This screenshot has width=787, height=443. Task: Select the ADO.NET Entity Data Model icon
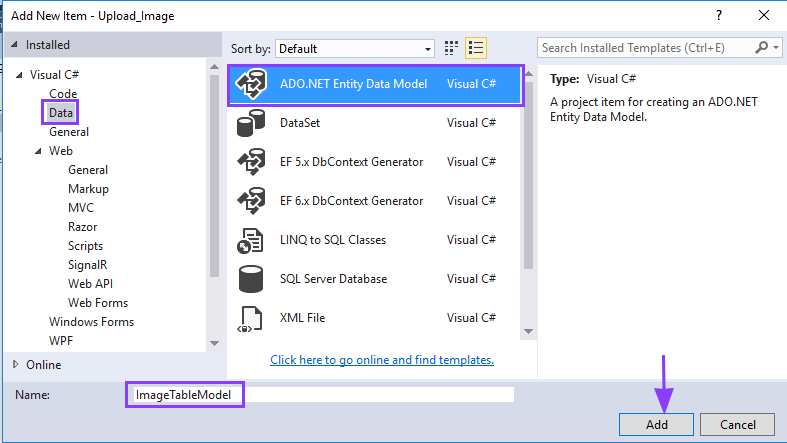point(250,85)
